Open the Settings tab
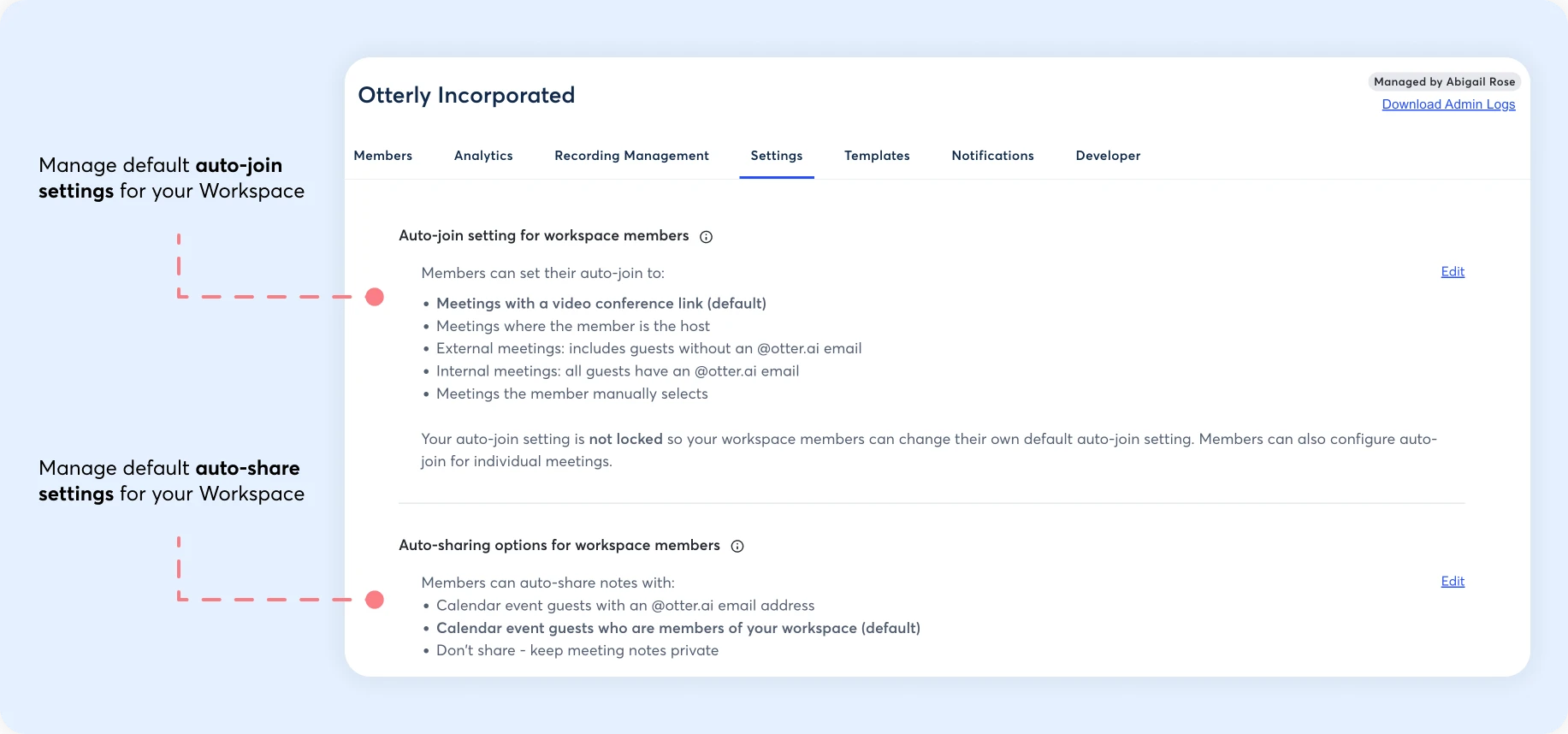The height and width of the screenshot is (734, 1568). pyautogui.click(x=776, y=156)
